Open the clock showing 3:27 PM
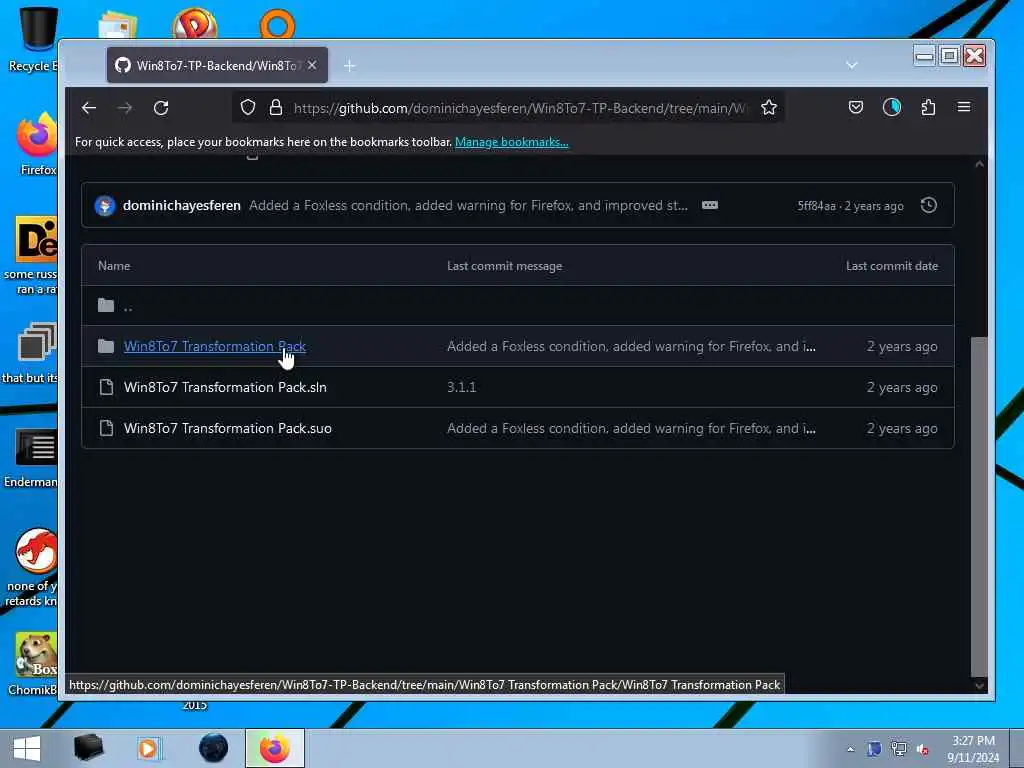The height and width of the screenshot is (768, 1024). click(973, 749)
